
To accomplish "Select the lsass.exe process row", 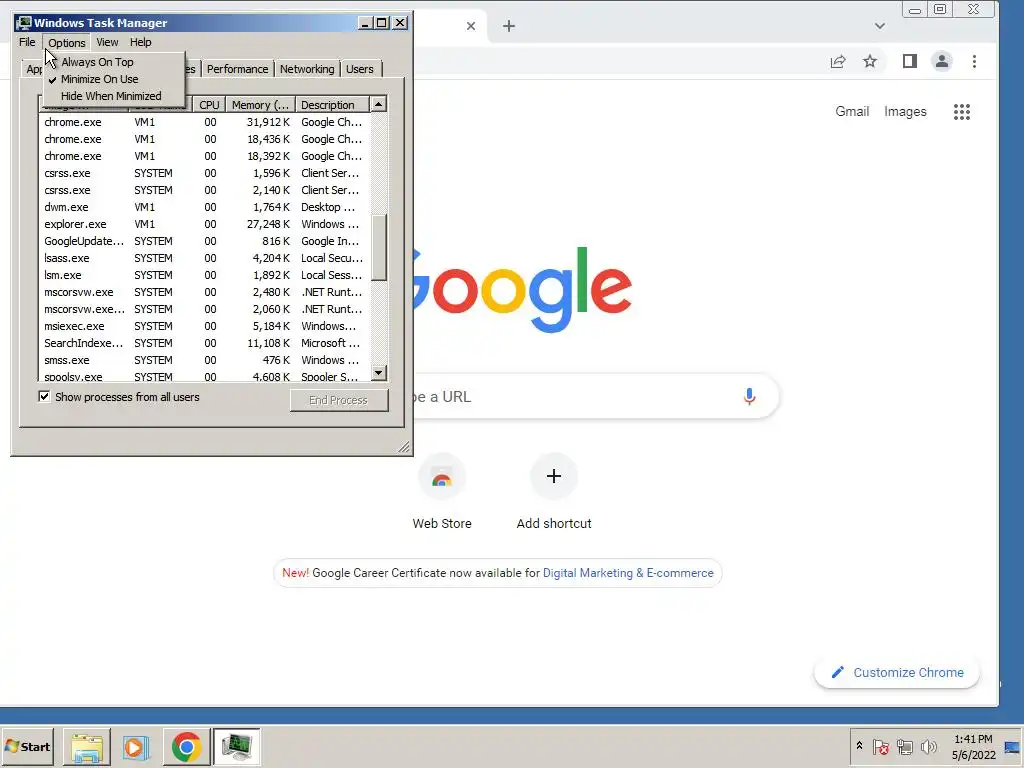I will point(204,258).
